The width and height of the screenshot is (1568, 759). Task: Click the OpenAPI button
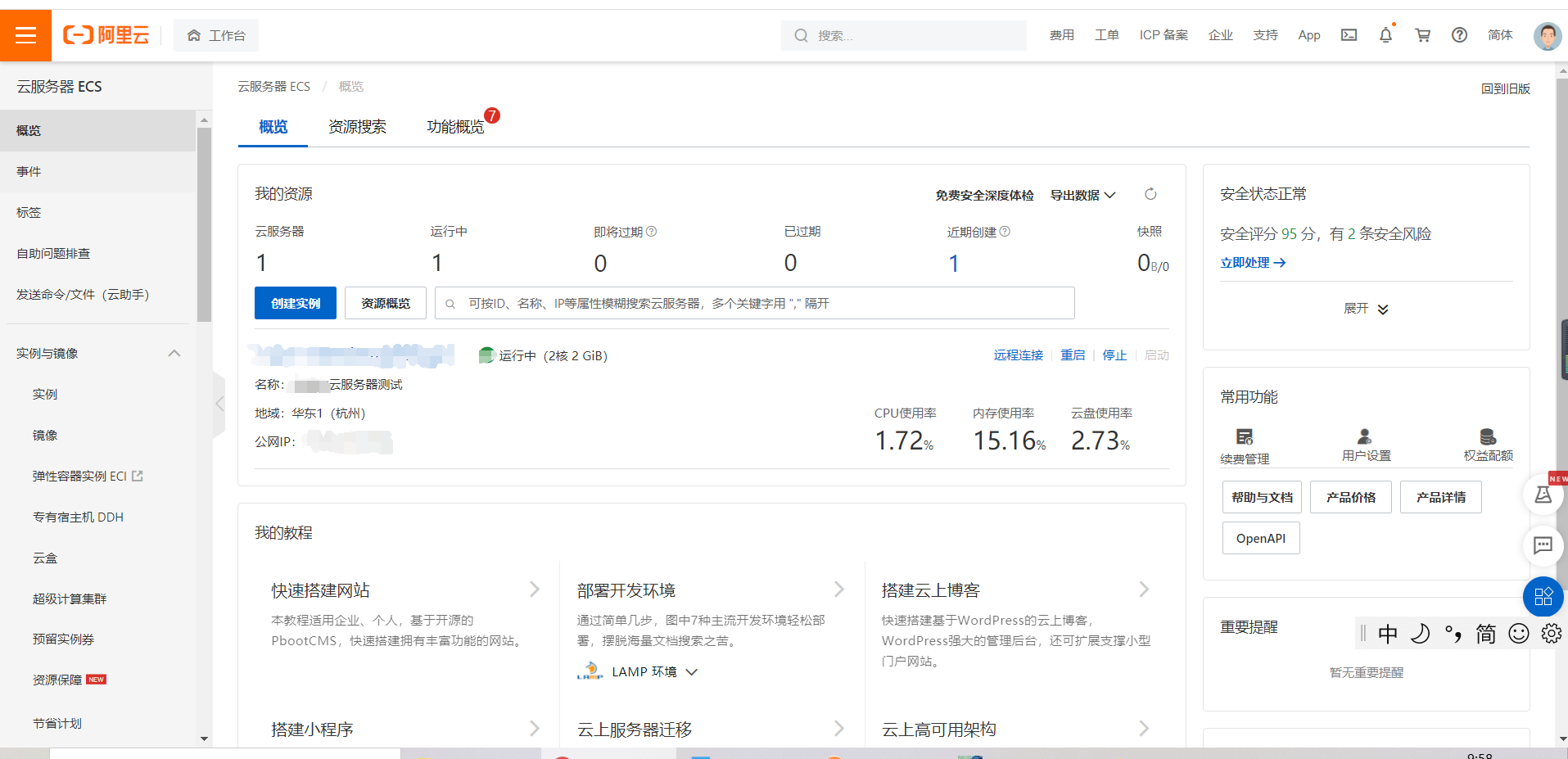pyautogui.click(x=1261, y=538)
